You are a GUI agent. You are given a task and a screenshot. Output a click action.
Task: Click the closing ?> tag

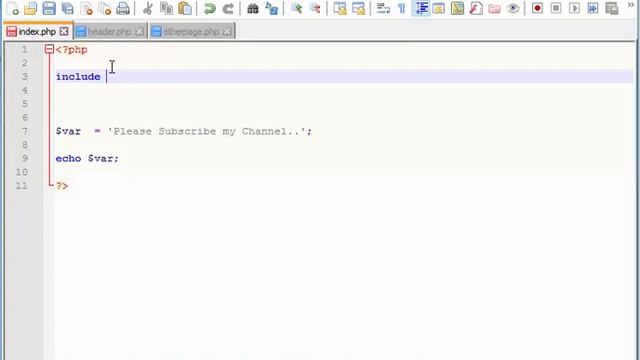point(62,186)
